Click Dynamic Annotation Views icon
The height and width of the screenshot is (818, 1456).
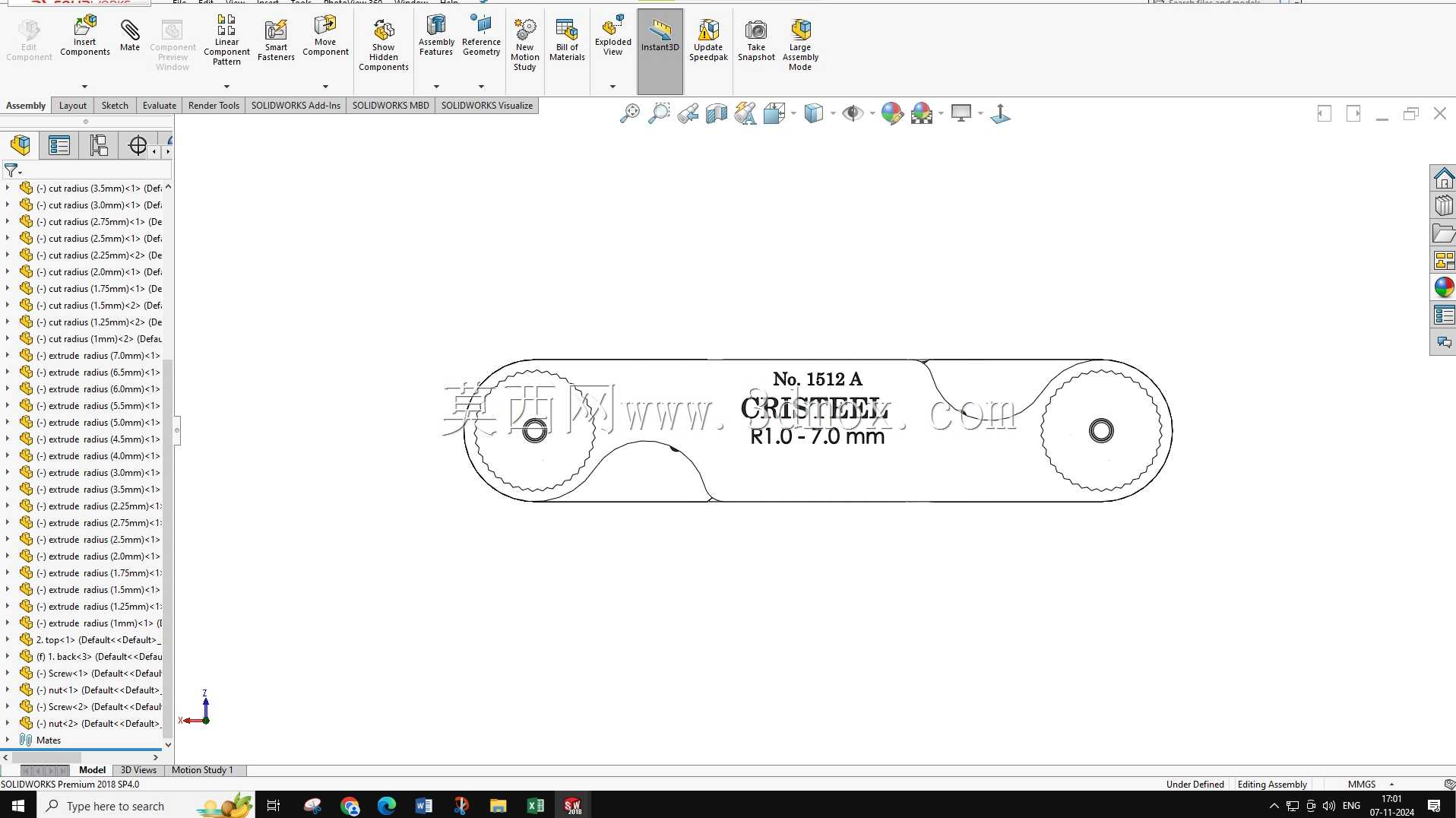(x=745, y=114)
